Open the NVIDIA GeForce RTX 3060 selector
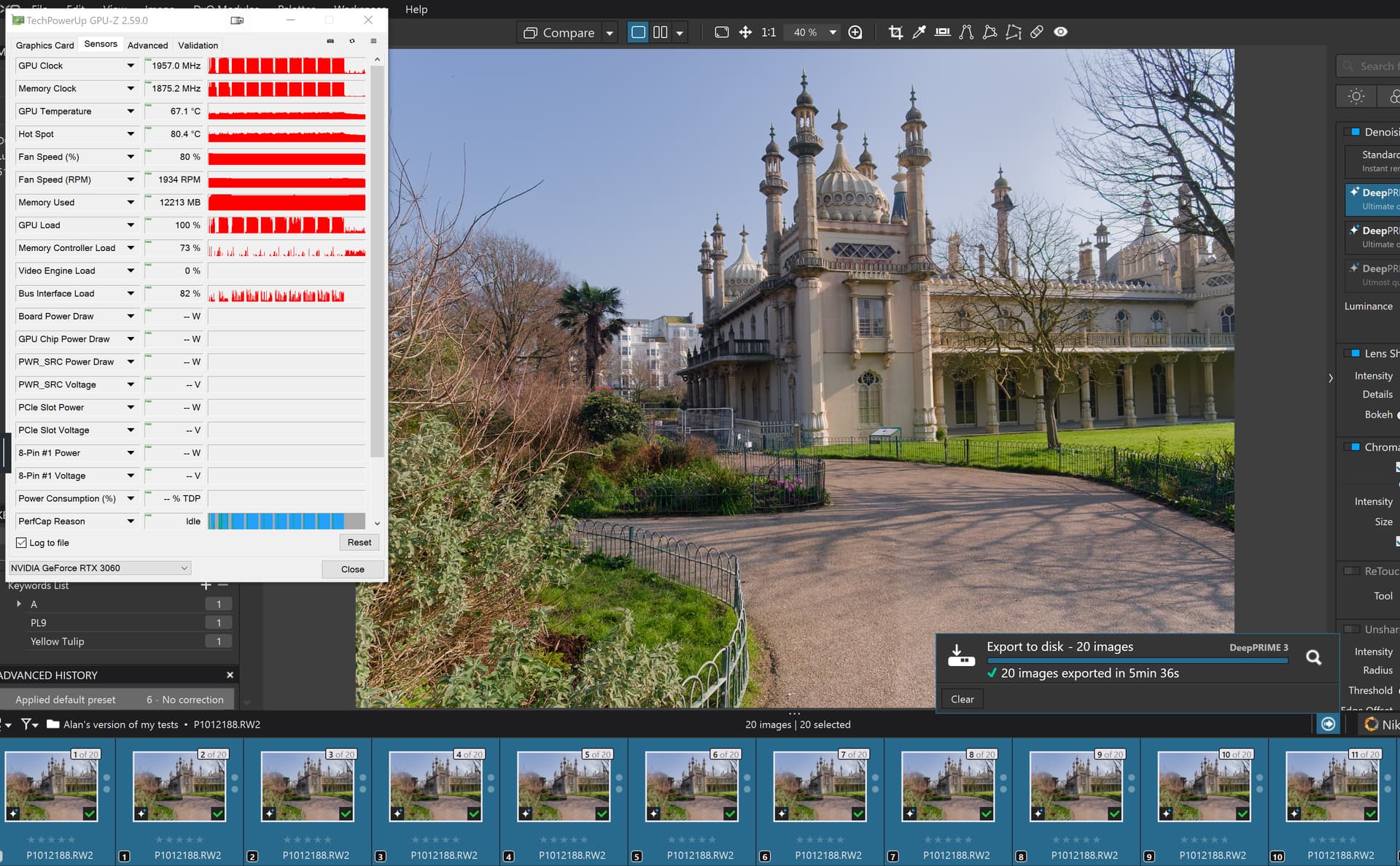Screen dimensions: 1400x866 click(99, 568)
